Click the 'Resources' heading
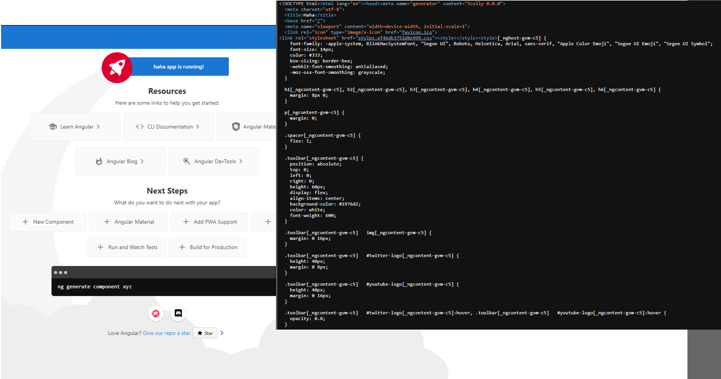Image resolution: width=721 pixels, height=379 pixels. pyautogui.click(x=167, y=91)
